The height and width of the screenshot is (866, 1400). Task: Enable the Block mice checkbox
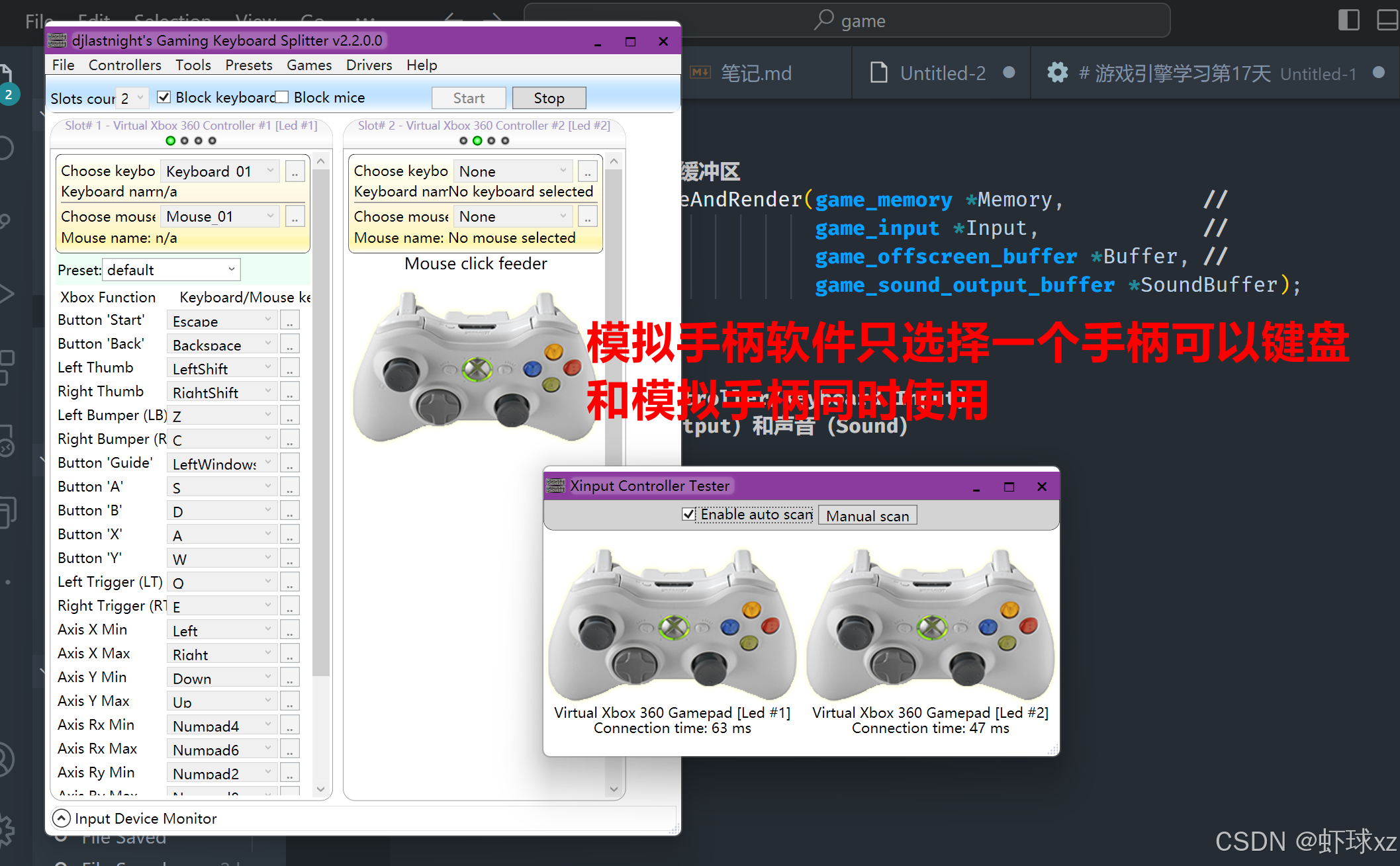point(282,97)
